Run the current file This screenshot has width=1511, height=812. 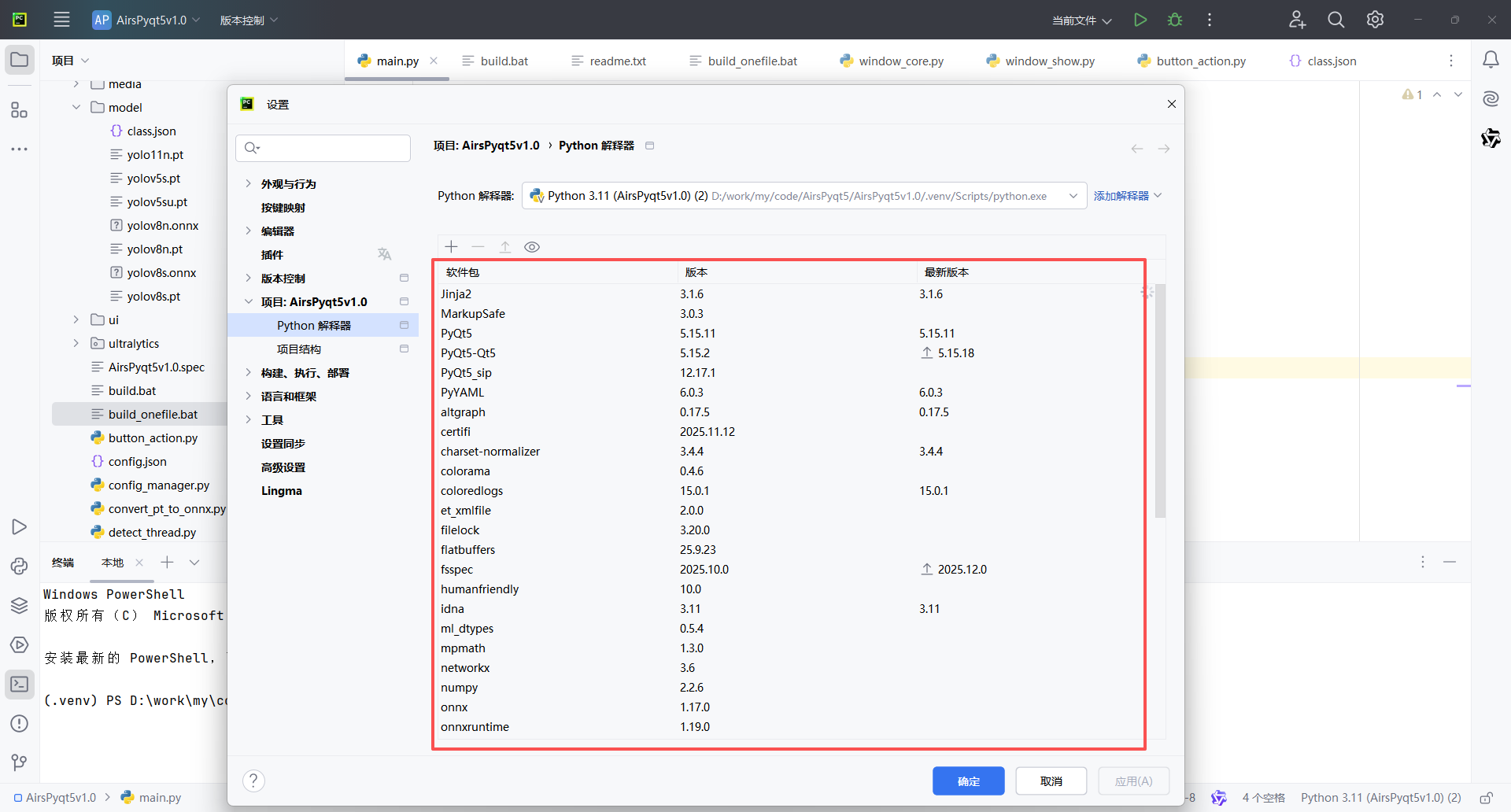[x=1140, y=20]
